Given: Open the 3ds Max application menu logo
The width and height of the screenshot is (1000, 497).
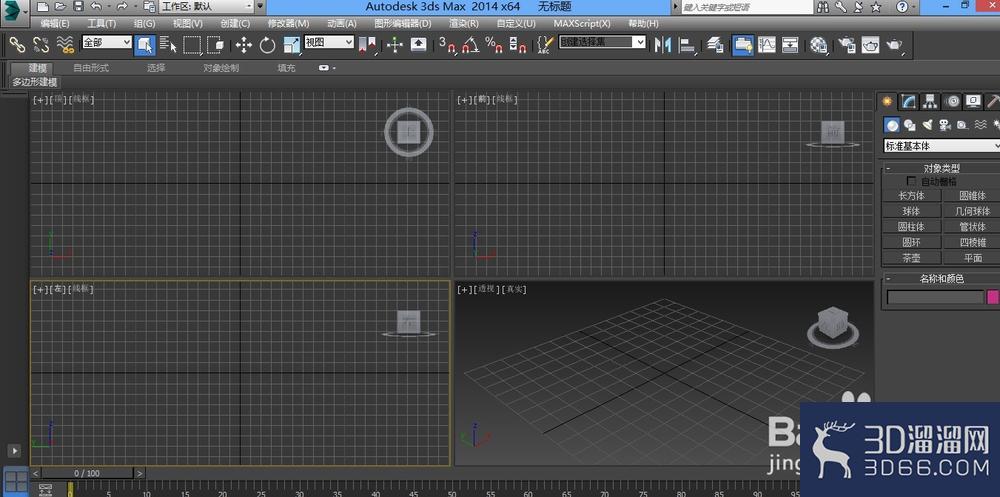Looking at the screenshot, I should (x=14, y=13).
